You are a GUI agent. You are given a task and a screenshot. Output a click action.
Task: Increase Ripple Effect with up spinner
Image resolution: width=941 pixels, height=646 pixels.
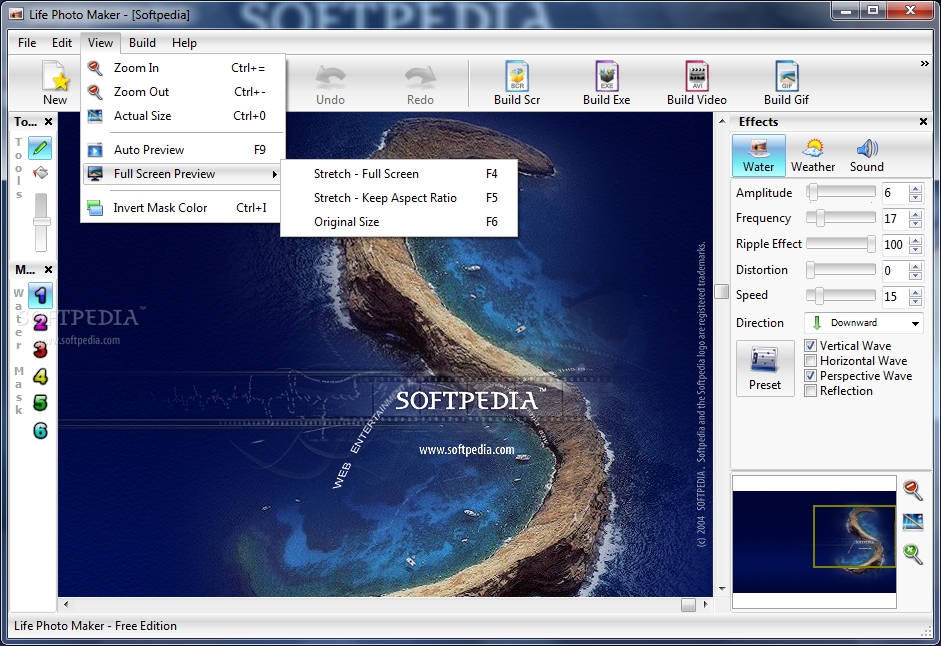[x=915, y=240]
